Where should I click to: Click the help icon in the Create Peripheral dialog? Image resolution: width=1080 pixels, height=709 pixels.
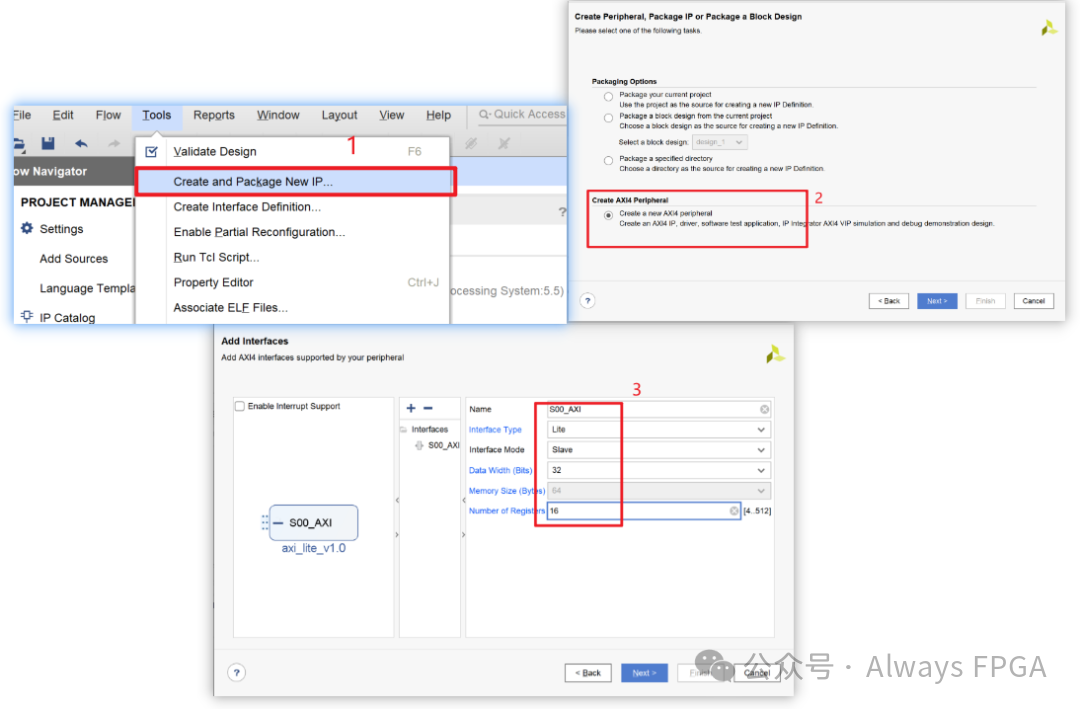tap(588, 300)
